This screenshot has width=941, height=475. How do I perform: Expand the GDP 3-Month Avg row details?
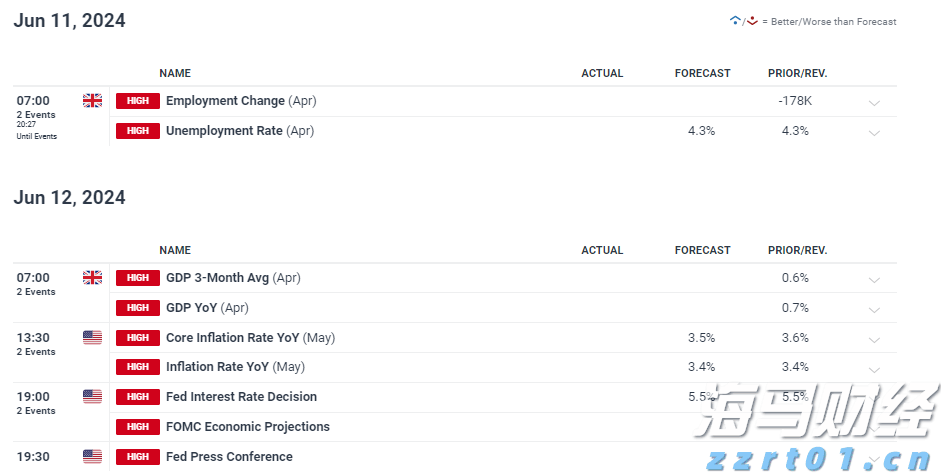tap(874, 279)
